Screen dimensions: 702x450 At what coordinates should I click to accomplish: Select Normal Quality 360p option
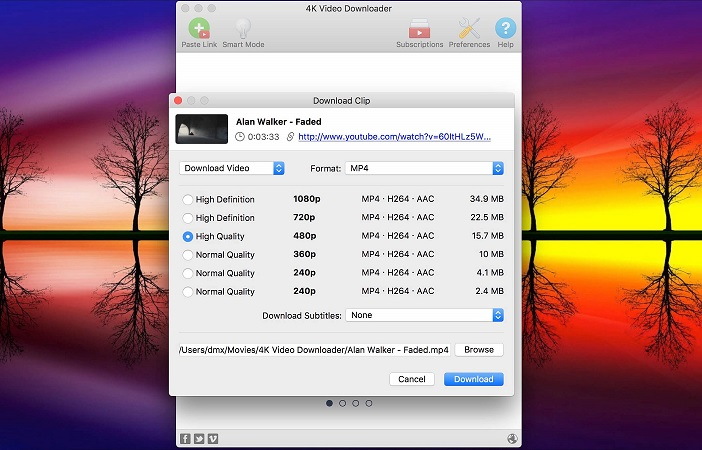click(x=188, y=255)
